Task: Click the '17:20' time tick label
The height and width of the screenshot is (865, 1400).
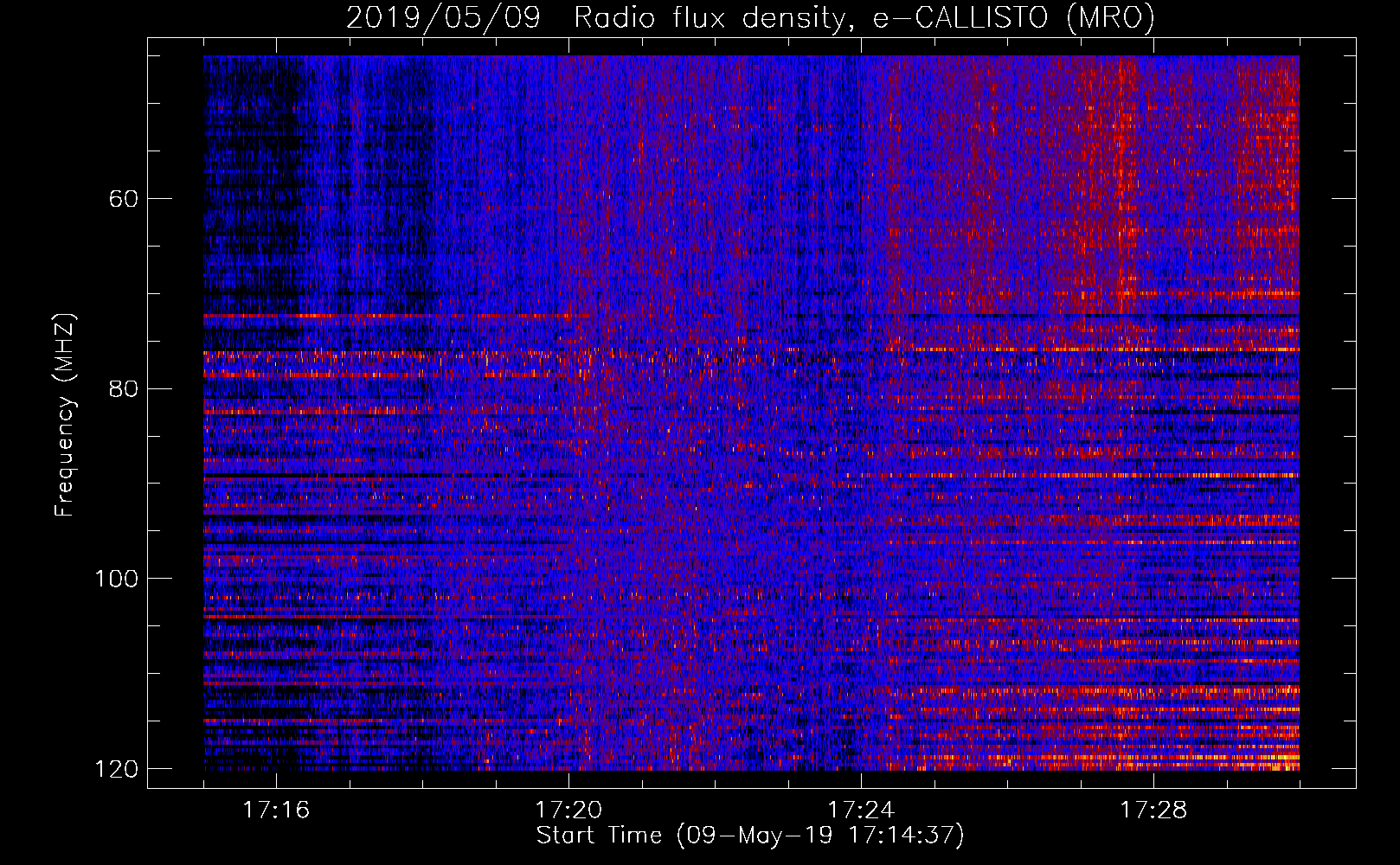Action: click(x=569, y=811)
